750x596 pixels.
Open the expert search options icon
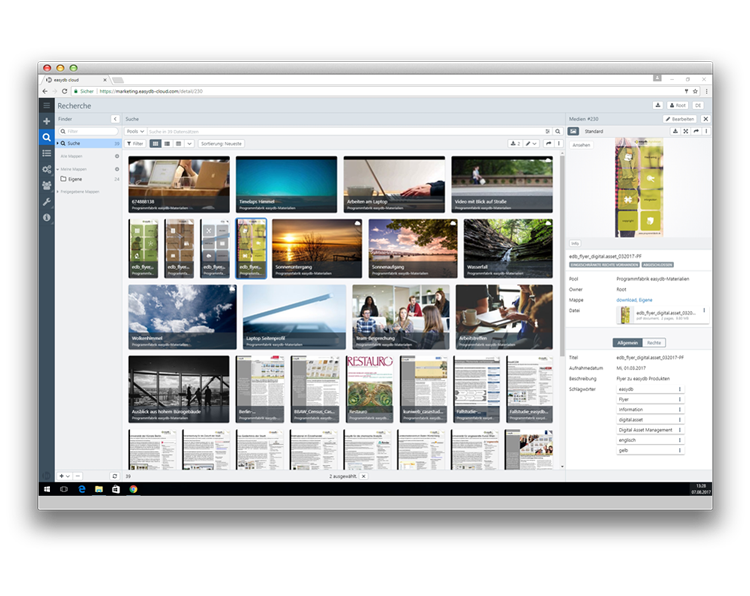[x=548, y=131]
